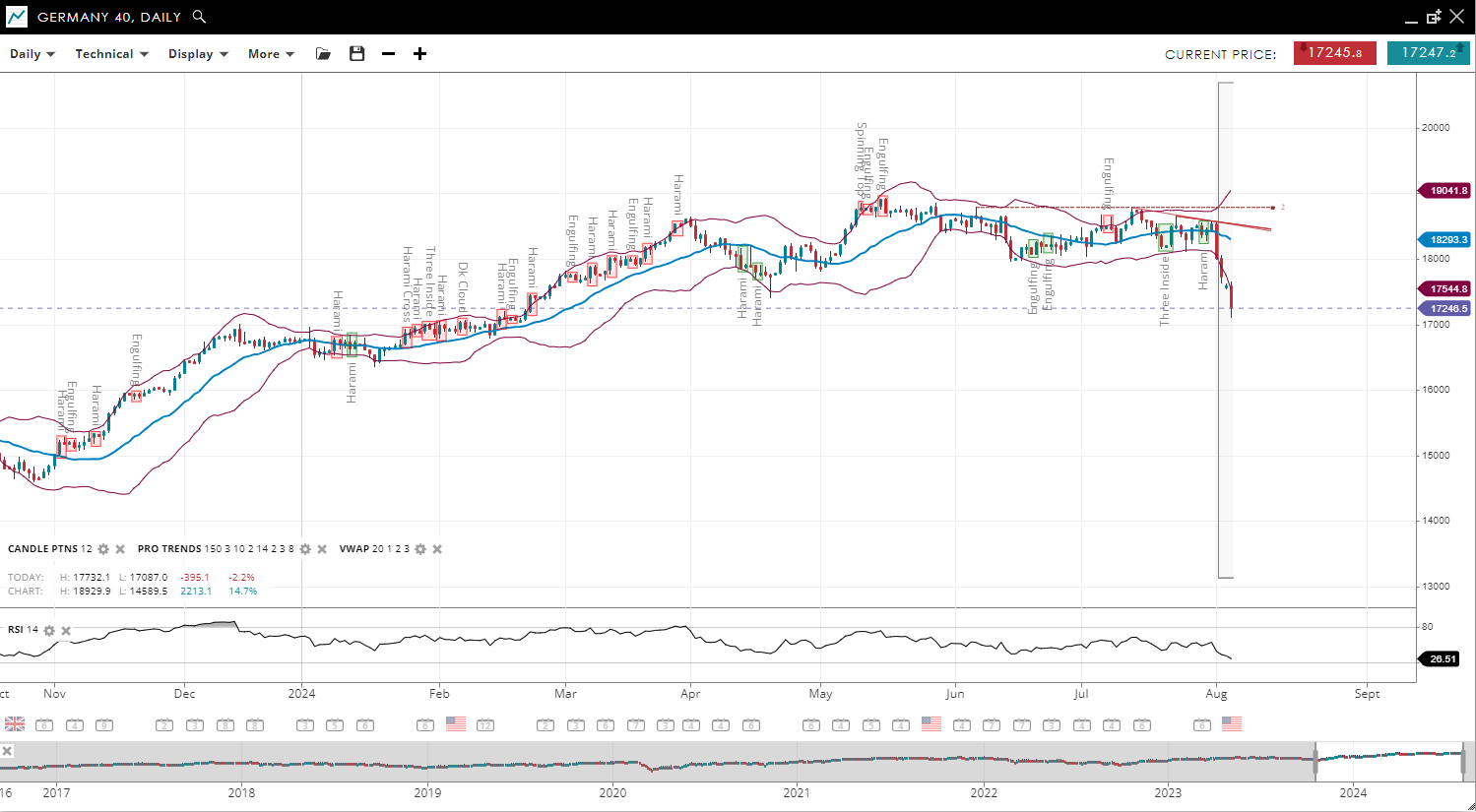
Task: Remove the VWAP indicator from chart
Action: pos(437,549)
